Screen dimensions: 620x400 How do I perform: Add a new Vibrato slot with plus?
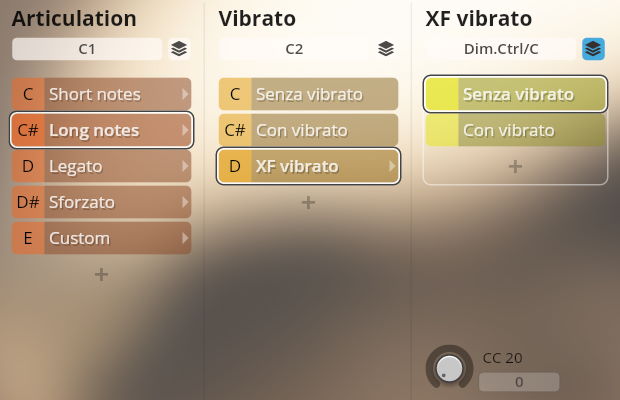pyautogui.click(x=308, y=202)
